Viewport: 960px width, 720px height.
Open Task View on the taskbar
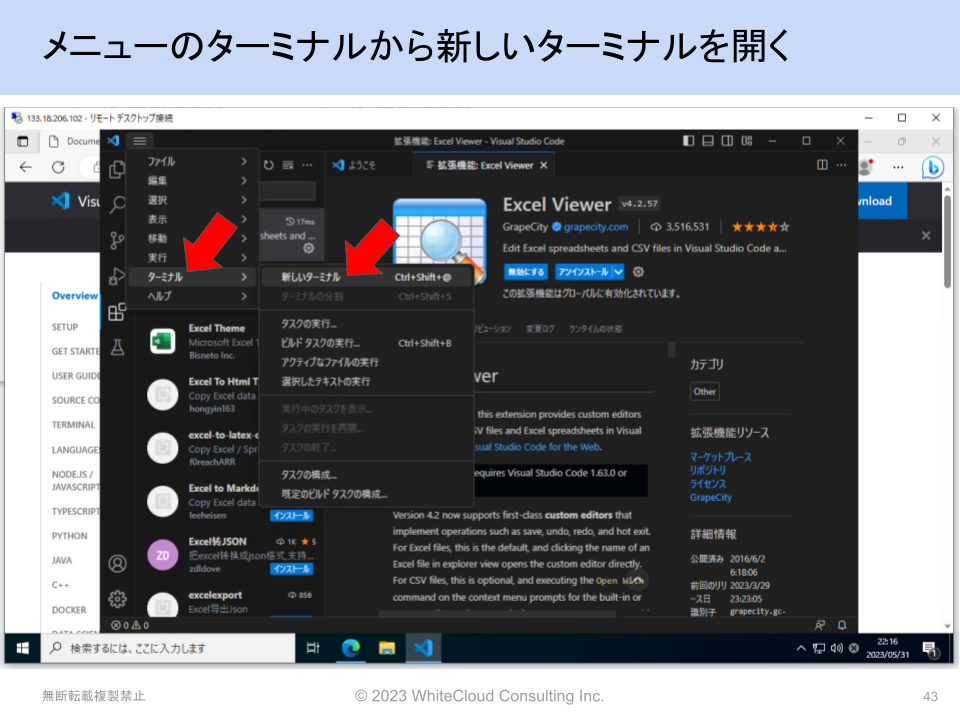313,648
